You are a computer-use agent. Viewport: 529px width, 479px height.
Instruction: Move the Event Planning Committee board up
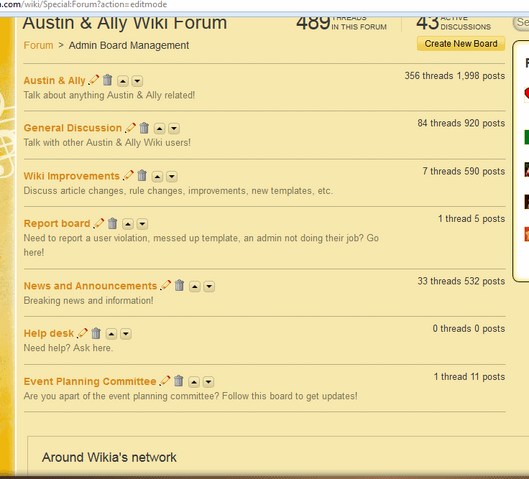tap(194, 382)
